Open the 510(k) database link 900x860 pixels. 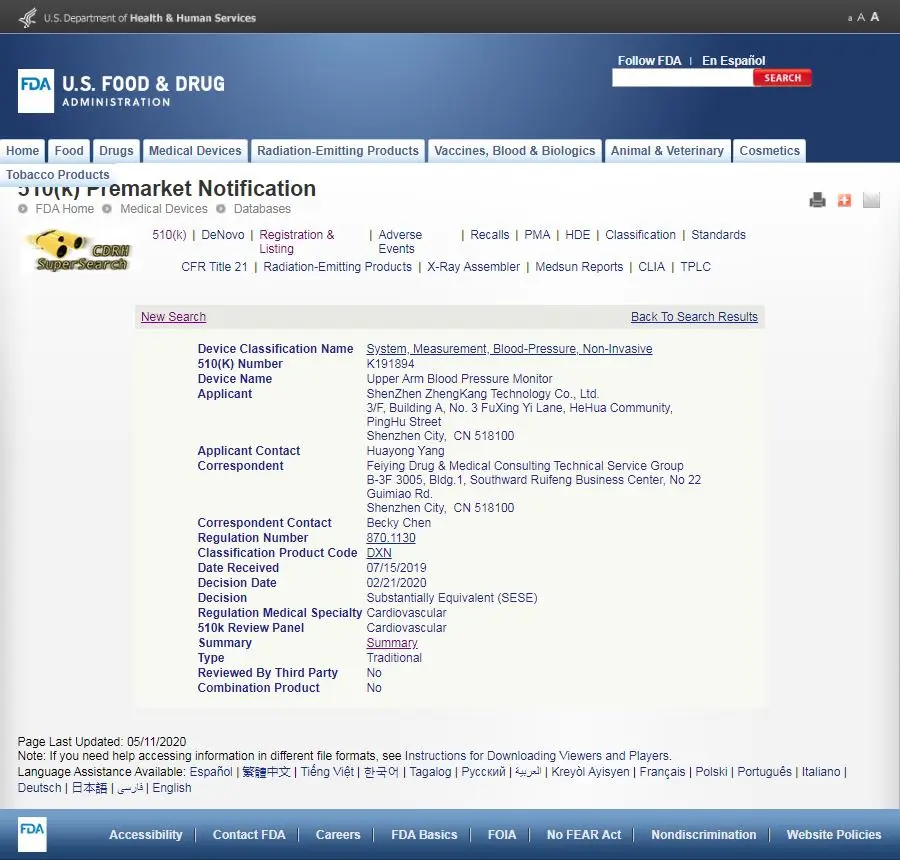tap(169, 235)
